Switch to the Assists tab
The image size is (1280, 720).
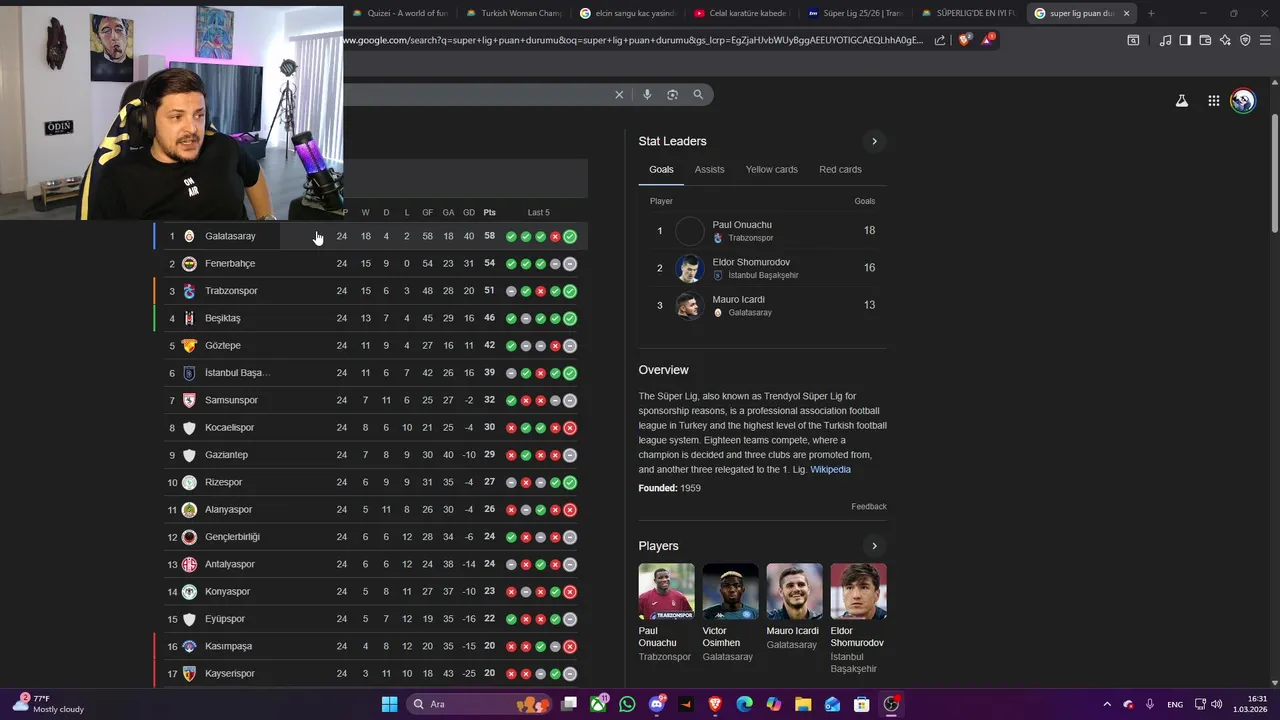tap(709, 169)
